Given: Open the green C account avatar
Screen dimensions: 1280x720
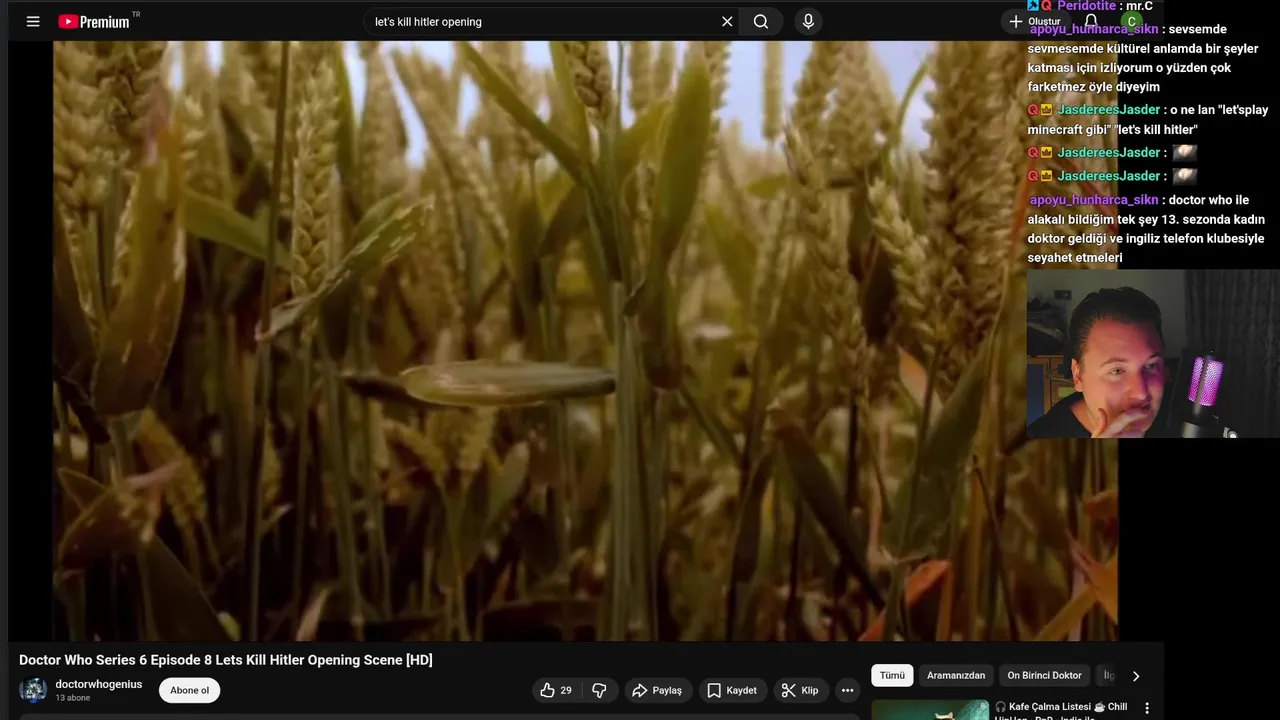Looking at the screenshot, I should tap(1131, 21).
